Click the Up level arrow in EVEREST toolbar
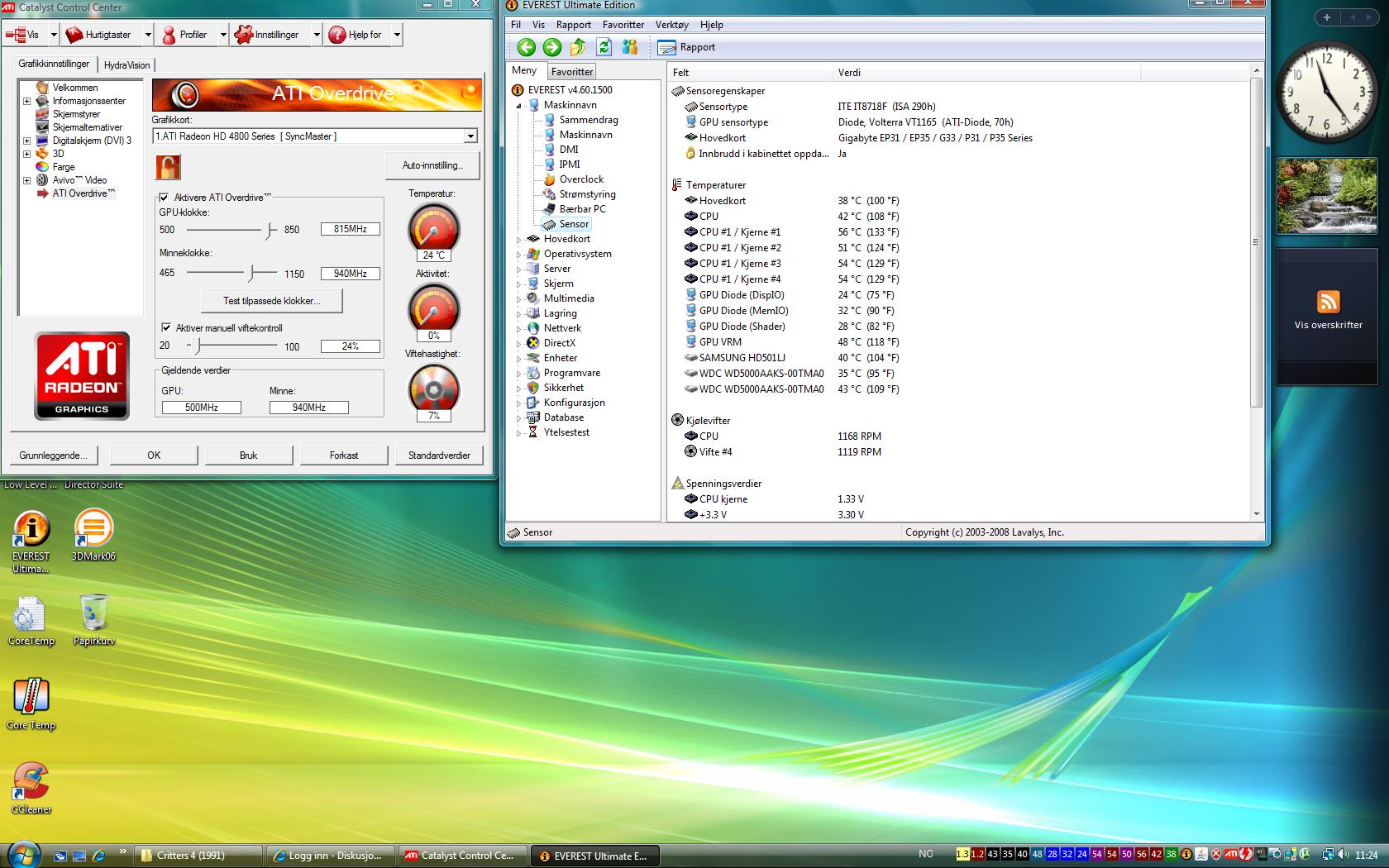The height and width of the screenshot is (868, 1389). click(578, 47)
